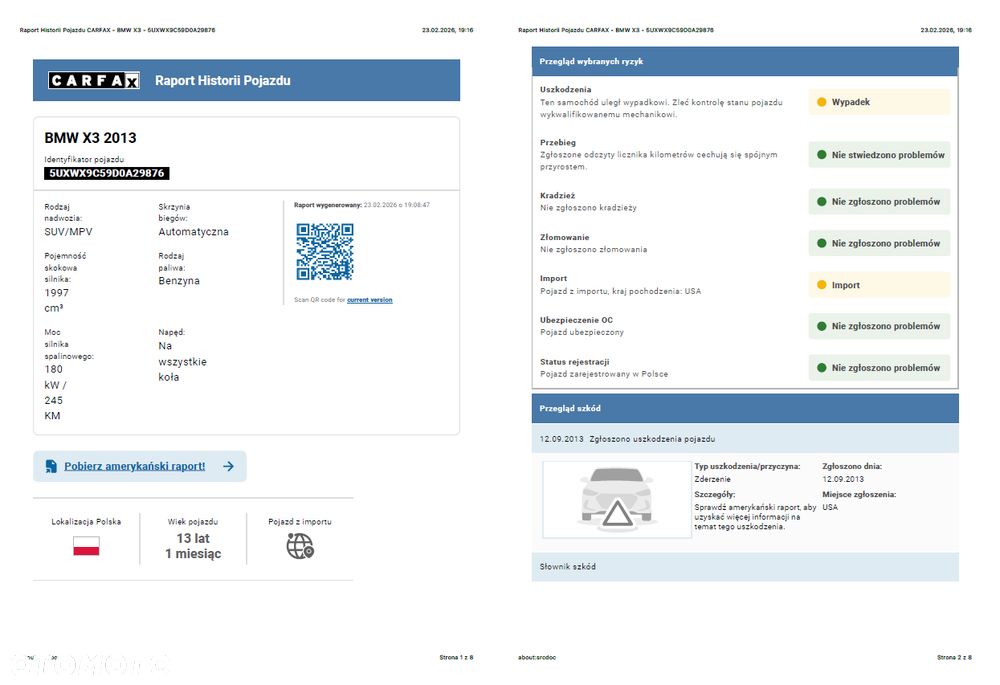Click the globe icon under Pojazd z importu
Screen dimensions: 1000x685
coord(300,546)
